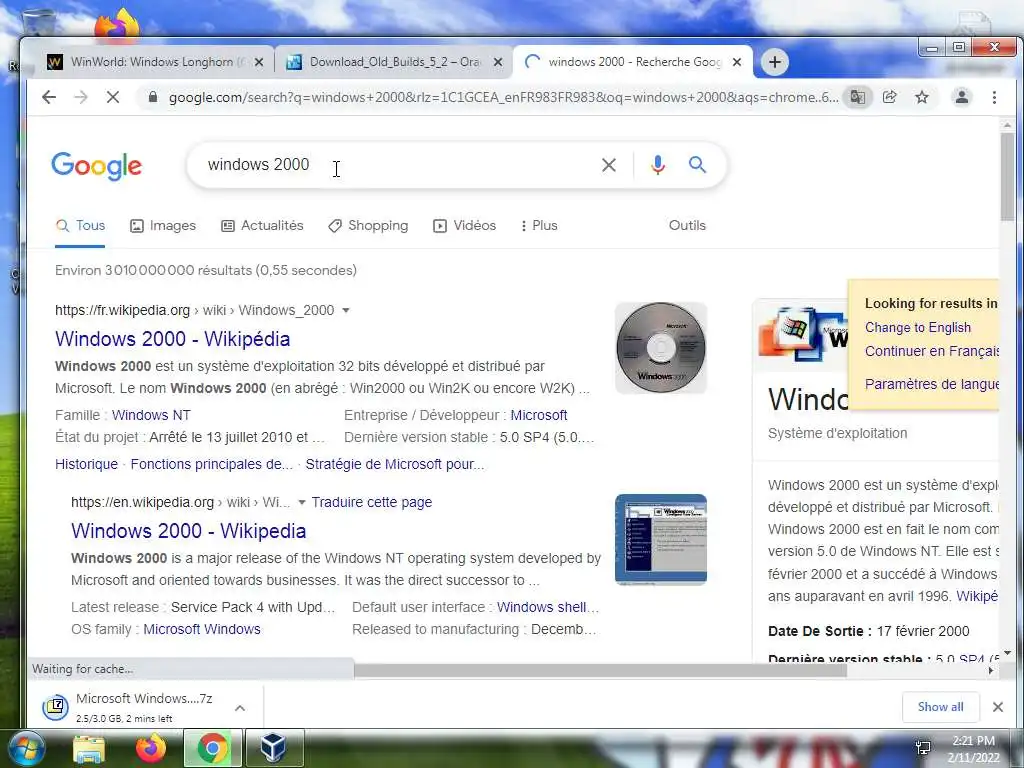The width and height of the screenshot is (1024, 768).
Task: Share this page icon in address bar
Action: [x=889, y=97]
